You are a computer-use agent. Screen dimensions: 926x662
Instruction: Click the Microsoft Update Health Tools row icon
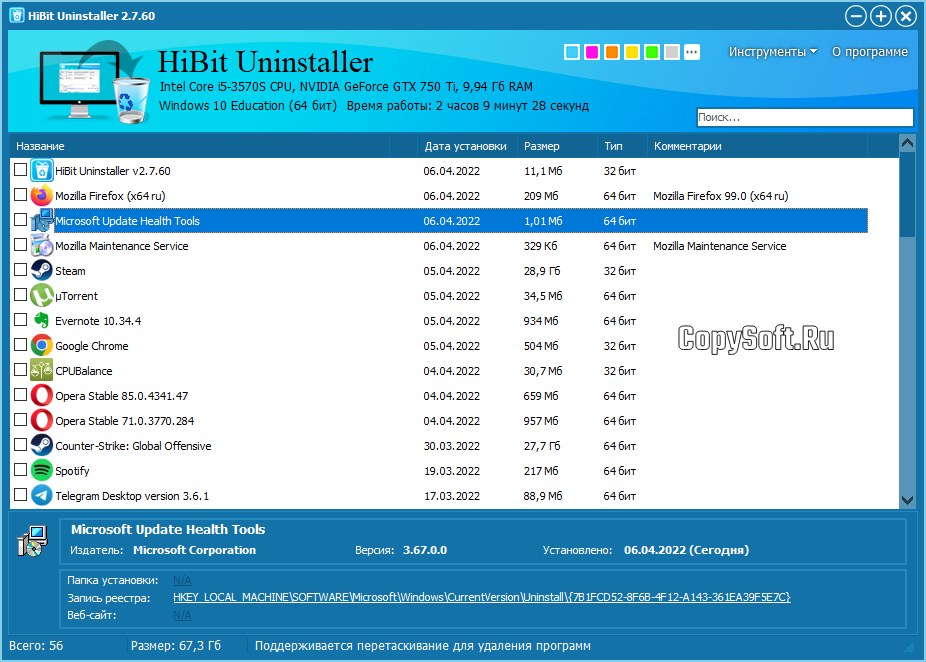coord(42,220)
